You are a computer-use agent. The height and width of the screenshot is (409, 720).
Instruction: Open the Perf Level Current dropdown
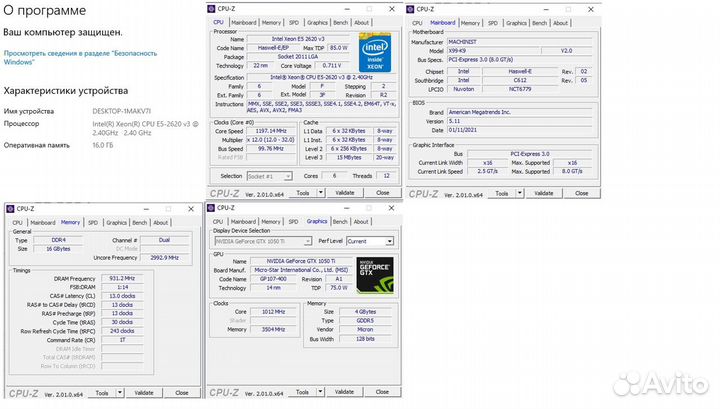click(370, 241)
